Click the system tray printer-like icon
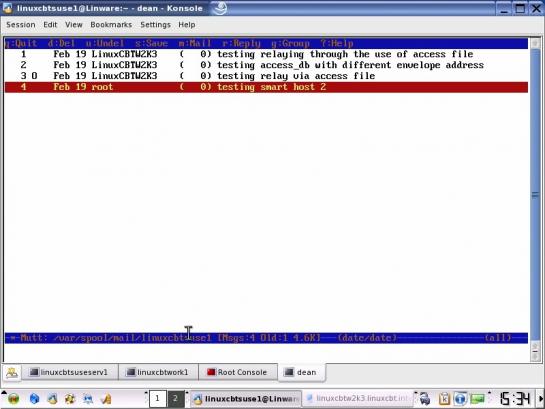 point(425,399)
